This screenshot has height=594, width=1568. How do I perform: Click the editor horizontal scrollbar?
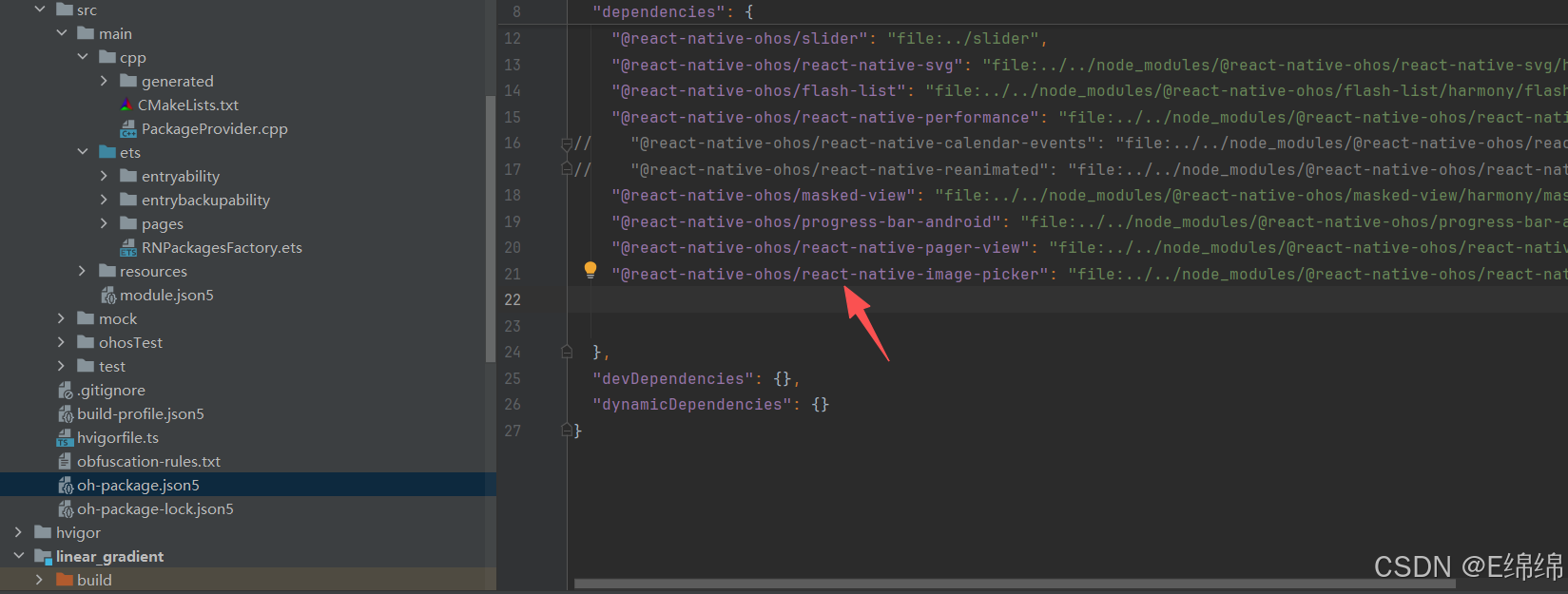point(1015,584)
